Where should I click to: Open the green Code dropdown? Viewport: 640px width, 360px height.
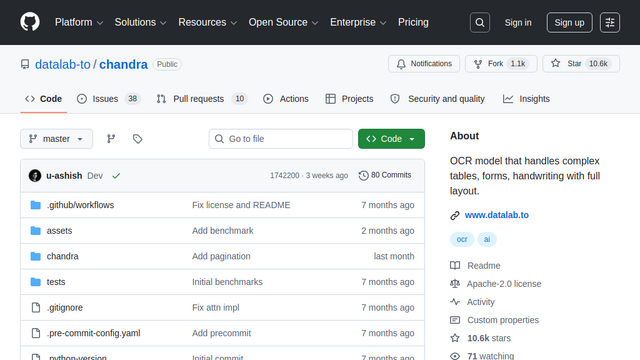click(x=391, y=139)
